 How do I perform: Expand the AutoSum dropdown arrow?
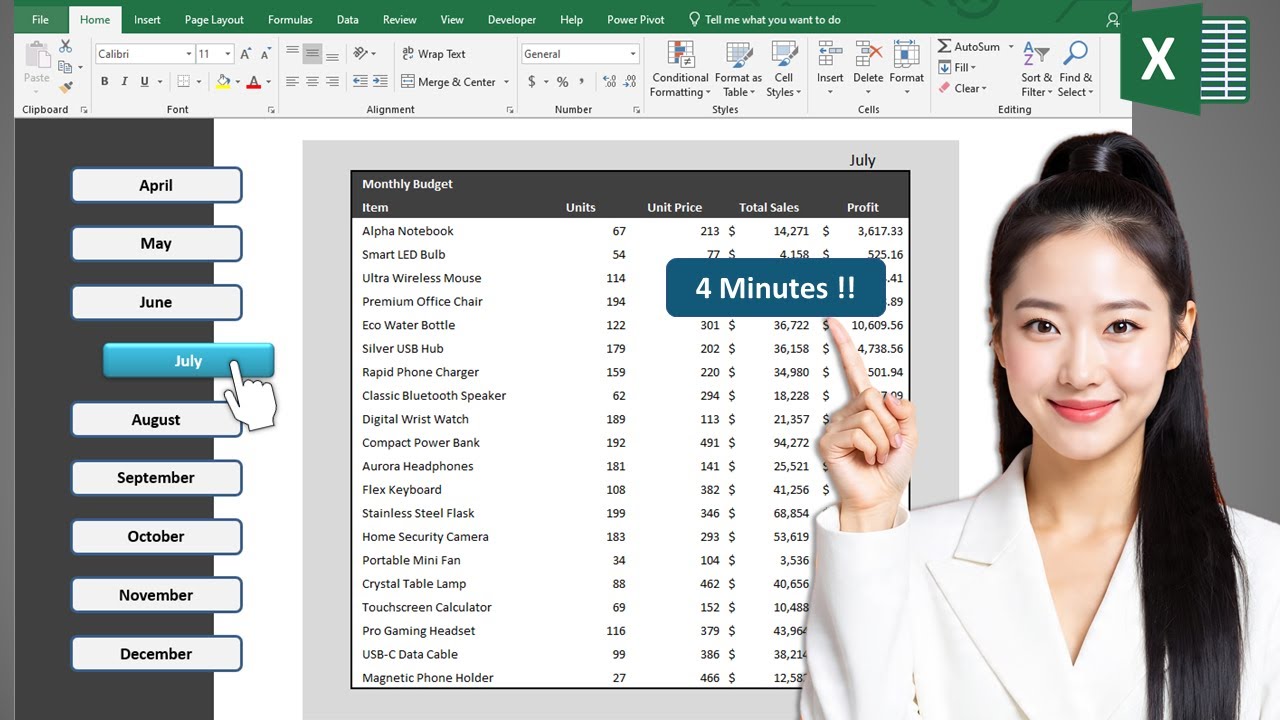[x=1010, y=47]
